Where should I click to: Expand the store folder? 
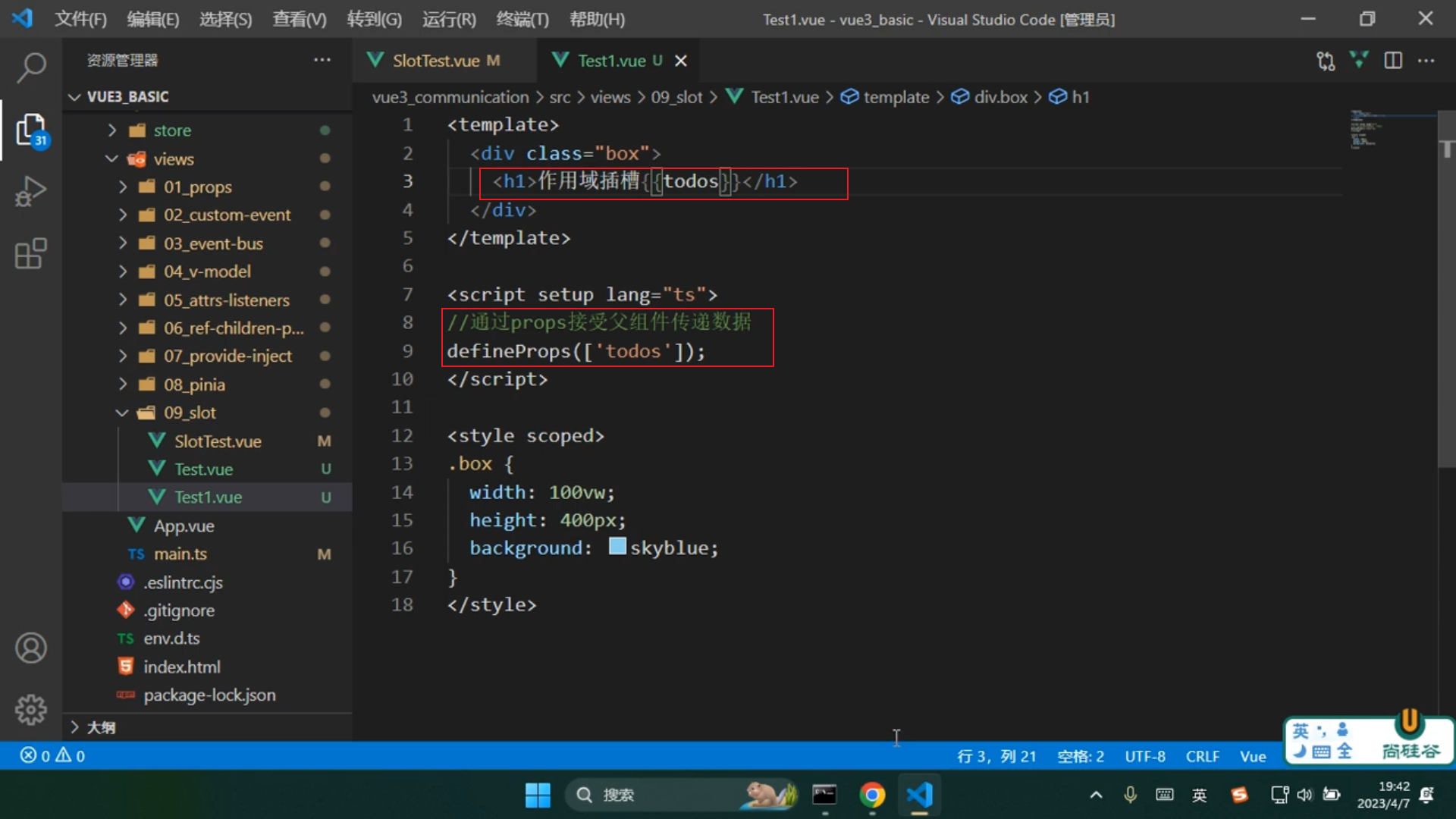coord(206,130)
